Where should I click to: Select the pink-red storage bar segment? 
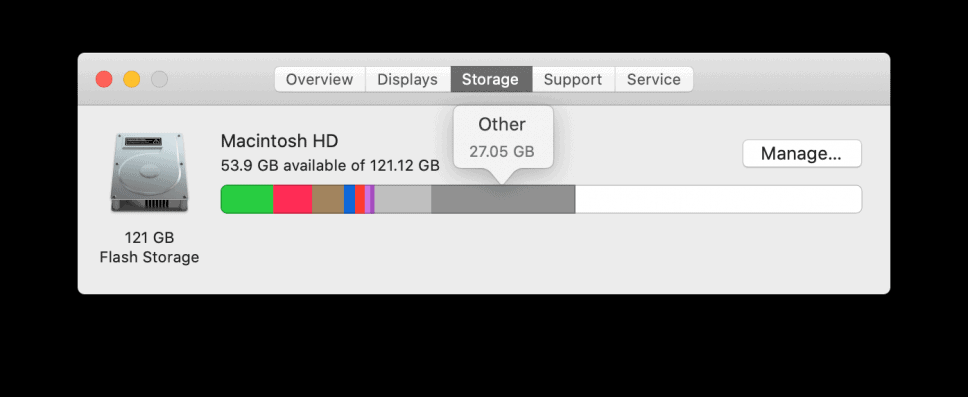click(x=293, y=199)
